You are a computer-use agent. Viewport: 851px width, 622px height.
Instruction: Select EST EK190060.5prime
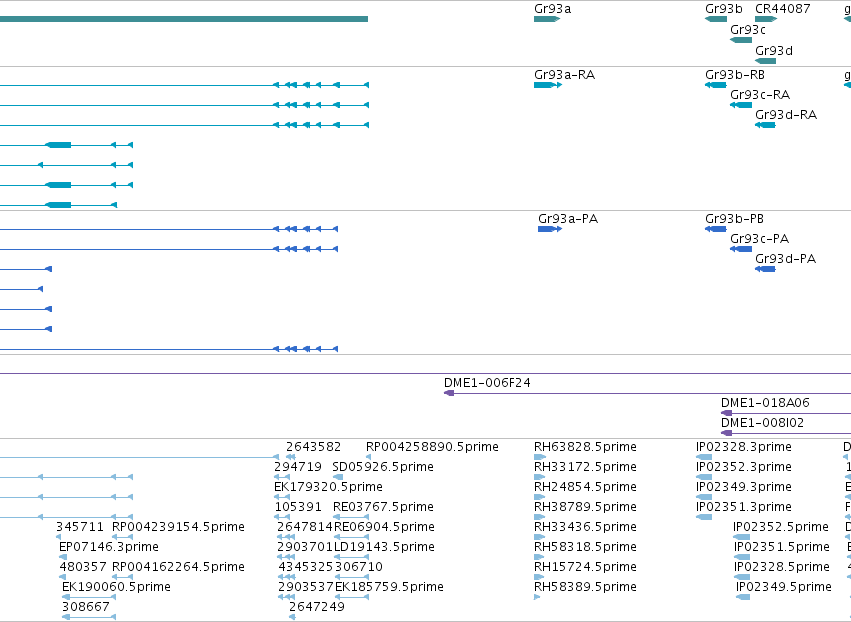89,597
